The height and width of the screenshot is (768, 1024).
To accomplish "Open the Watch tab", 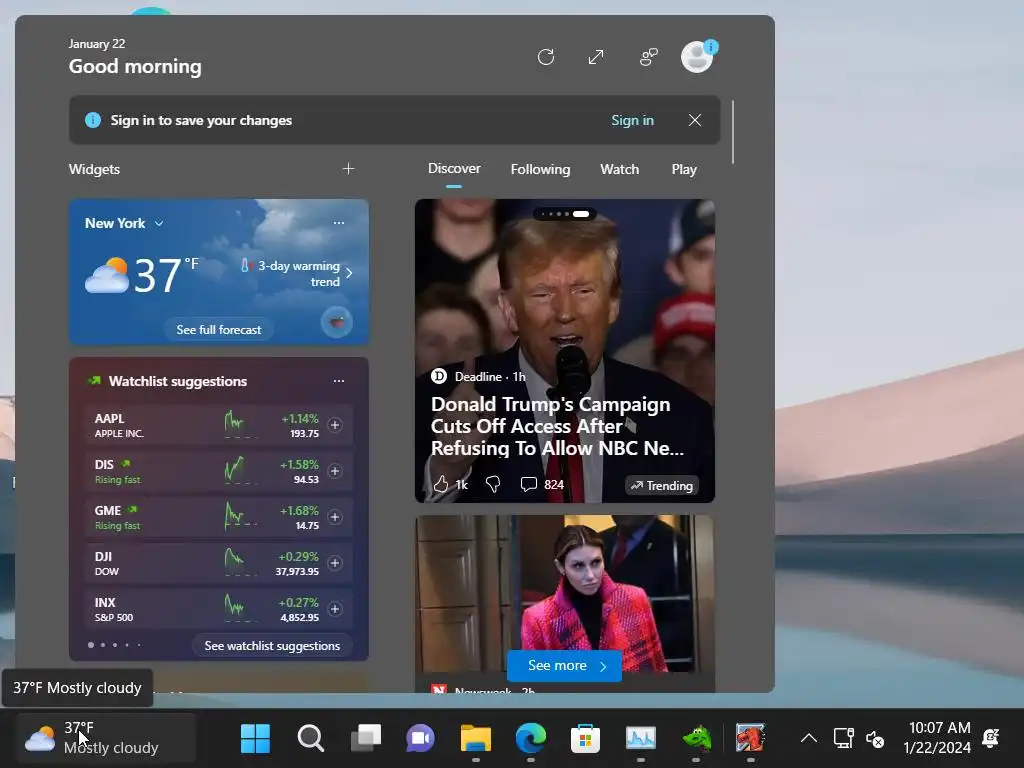I will (x=619, y=169).
